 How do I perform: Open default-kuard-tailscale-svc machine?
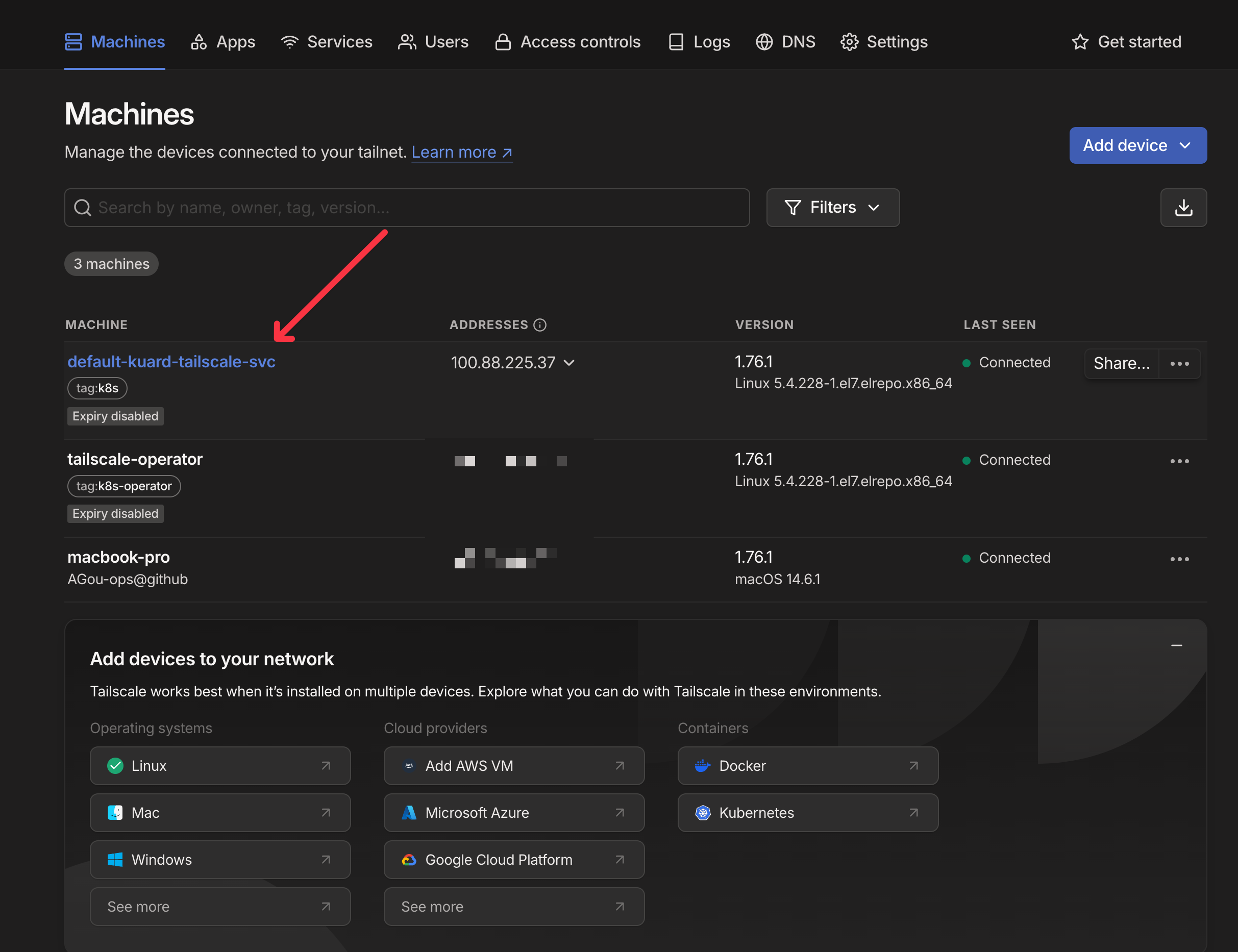(x=171, y=362)
